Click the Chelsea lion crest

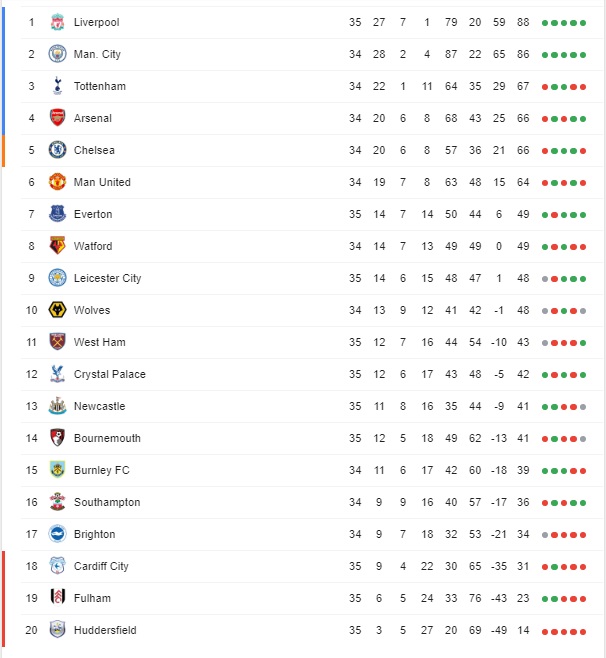click(x=57, y=150)
